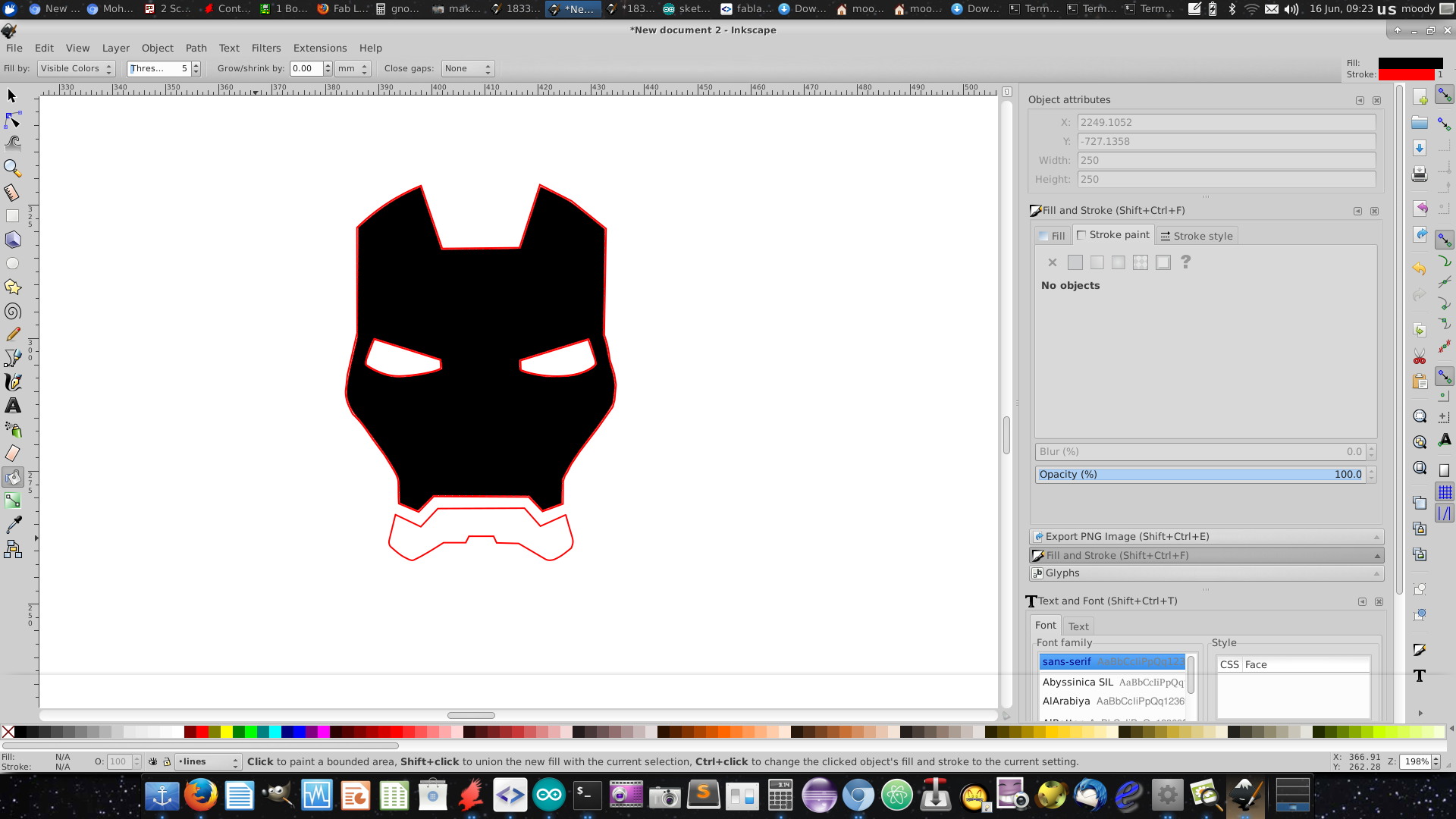1456x819 pixels.
Task: Open the Fill by dropdown
Action: click(76, 69)
